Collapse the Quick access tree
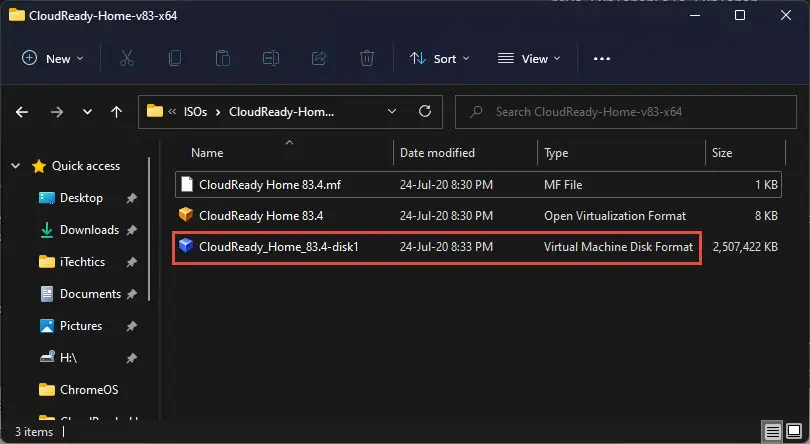 point(15,166)
